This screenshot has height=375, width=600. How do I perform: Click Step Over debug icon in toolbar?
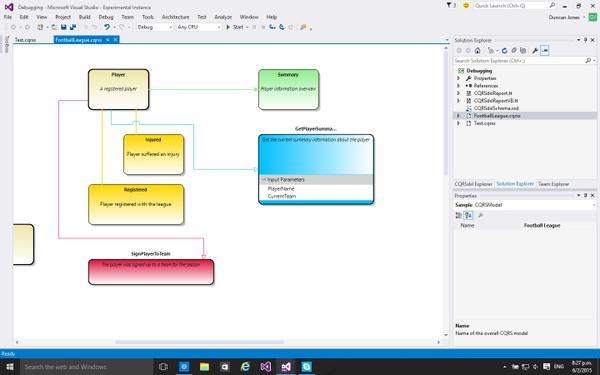coord(282,27)
